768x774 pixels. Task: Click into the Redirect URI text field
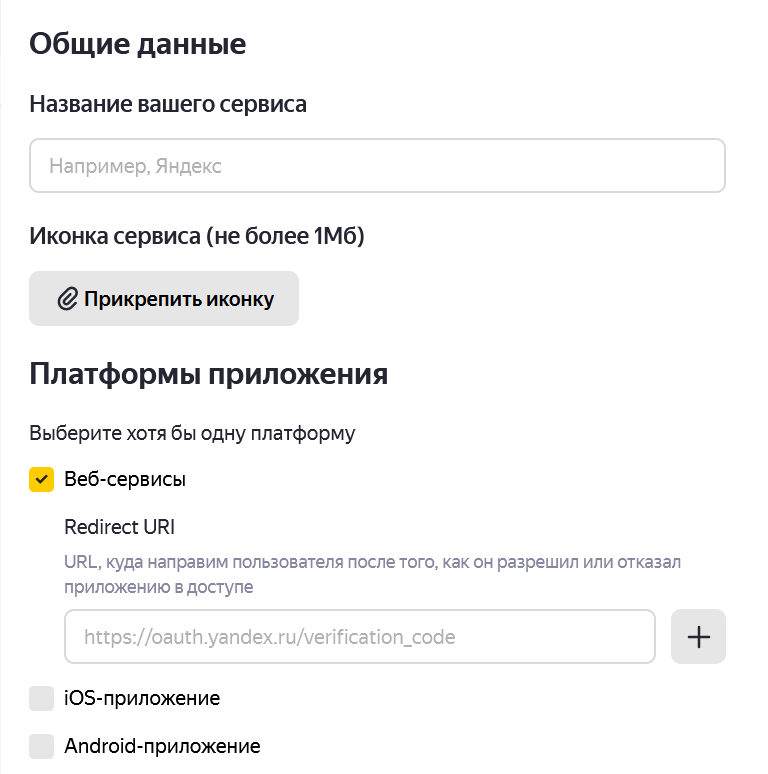(360, 637)
